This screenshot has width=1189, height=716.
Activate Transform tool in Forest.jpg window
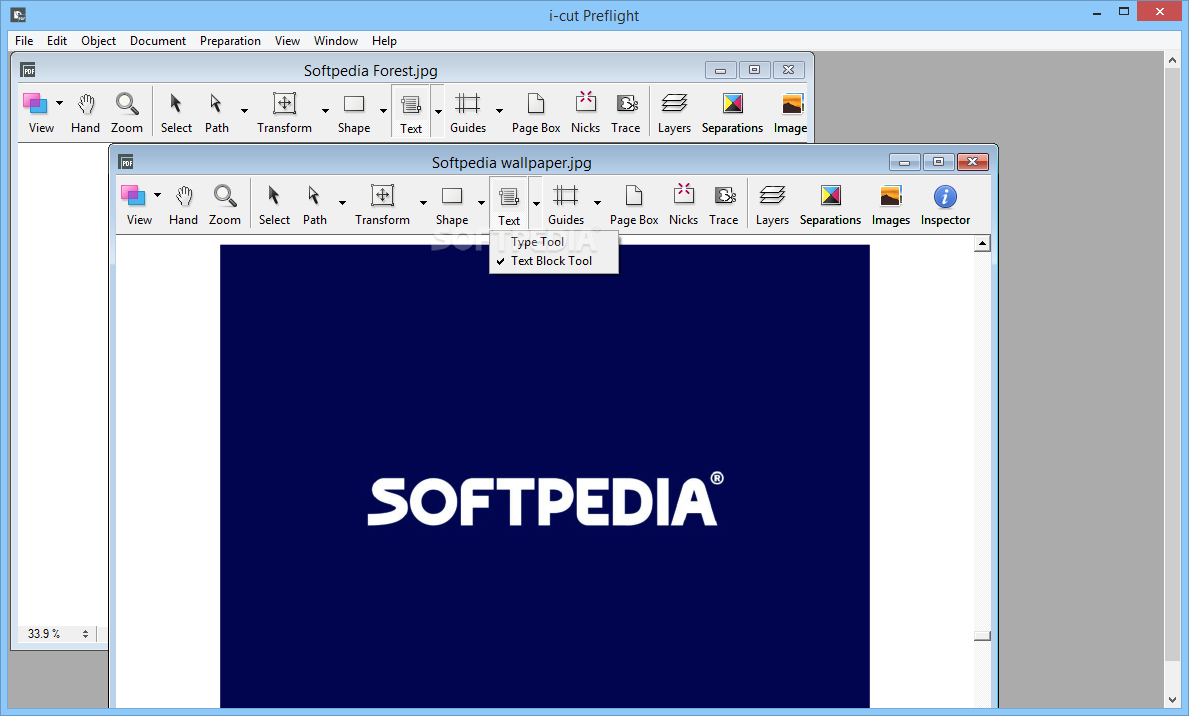(284, 114)
